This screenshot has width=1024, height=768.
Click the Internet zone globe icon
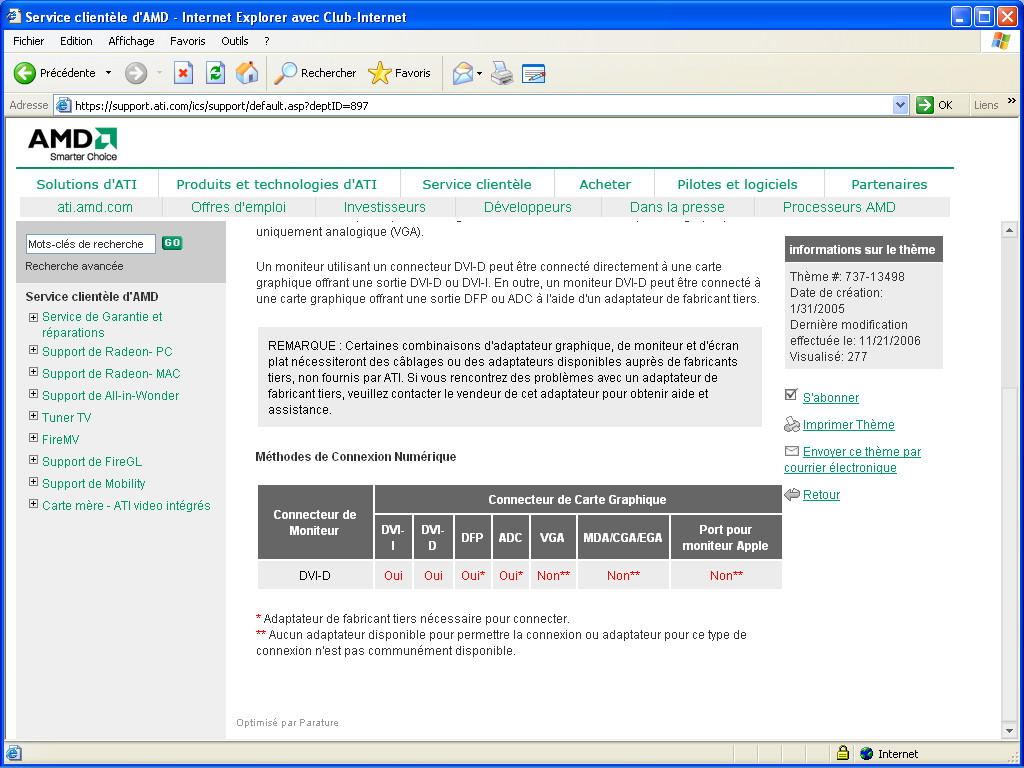(867, 754)
